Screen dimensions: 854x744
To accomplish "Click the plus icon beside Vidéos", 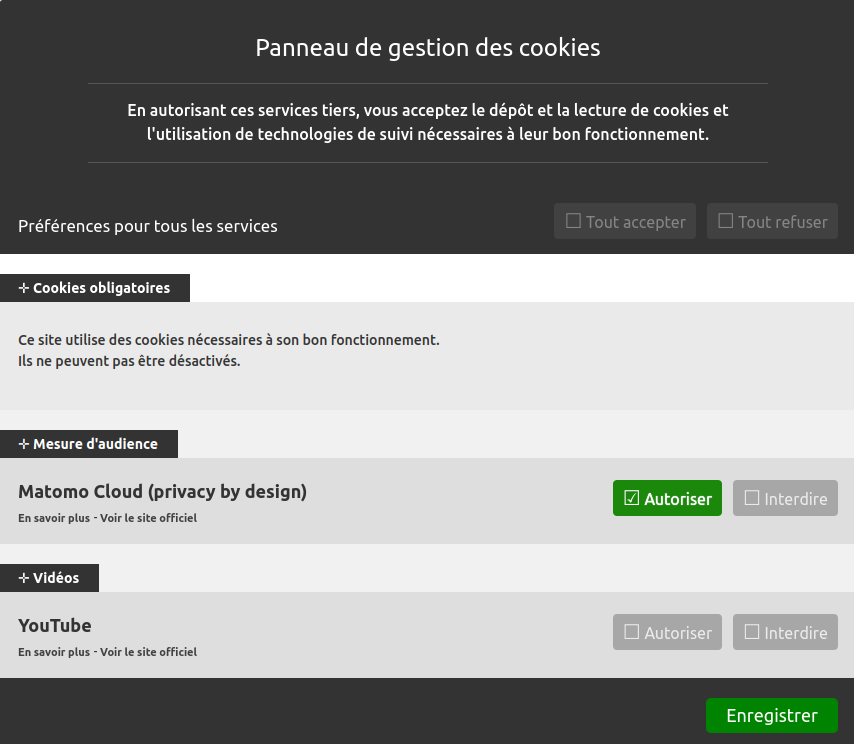I will [24, 578].
